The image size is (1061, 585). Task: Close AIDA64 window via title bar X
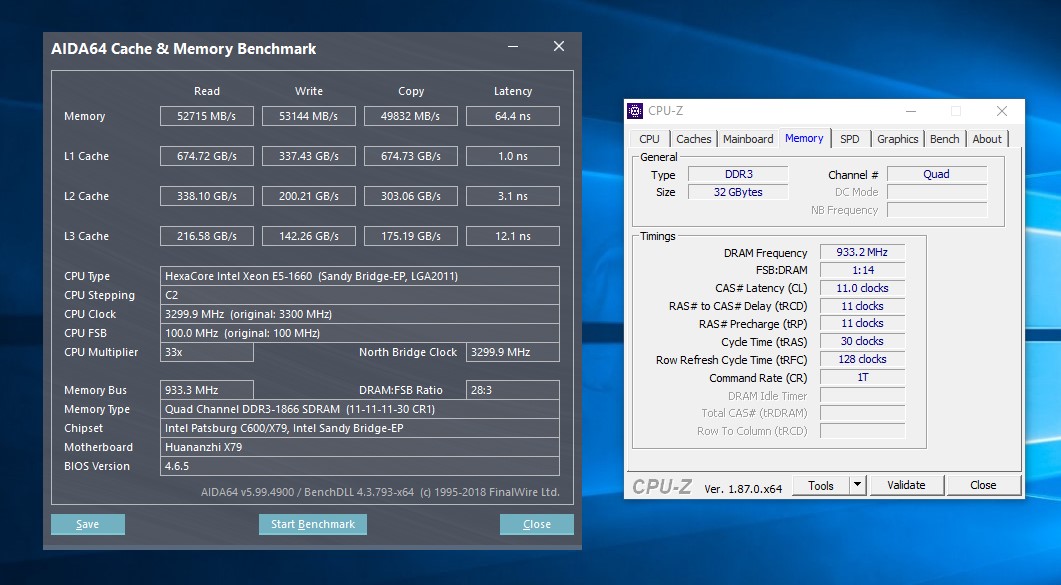click(x=559, y=46)
